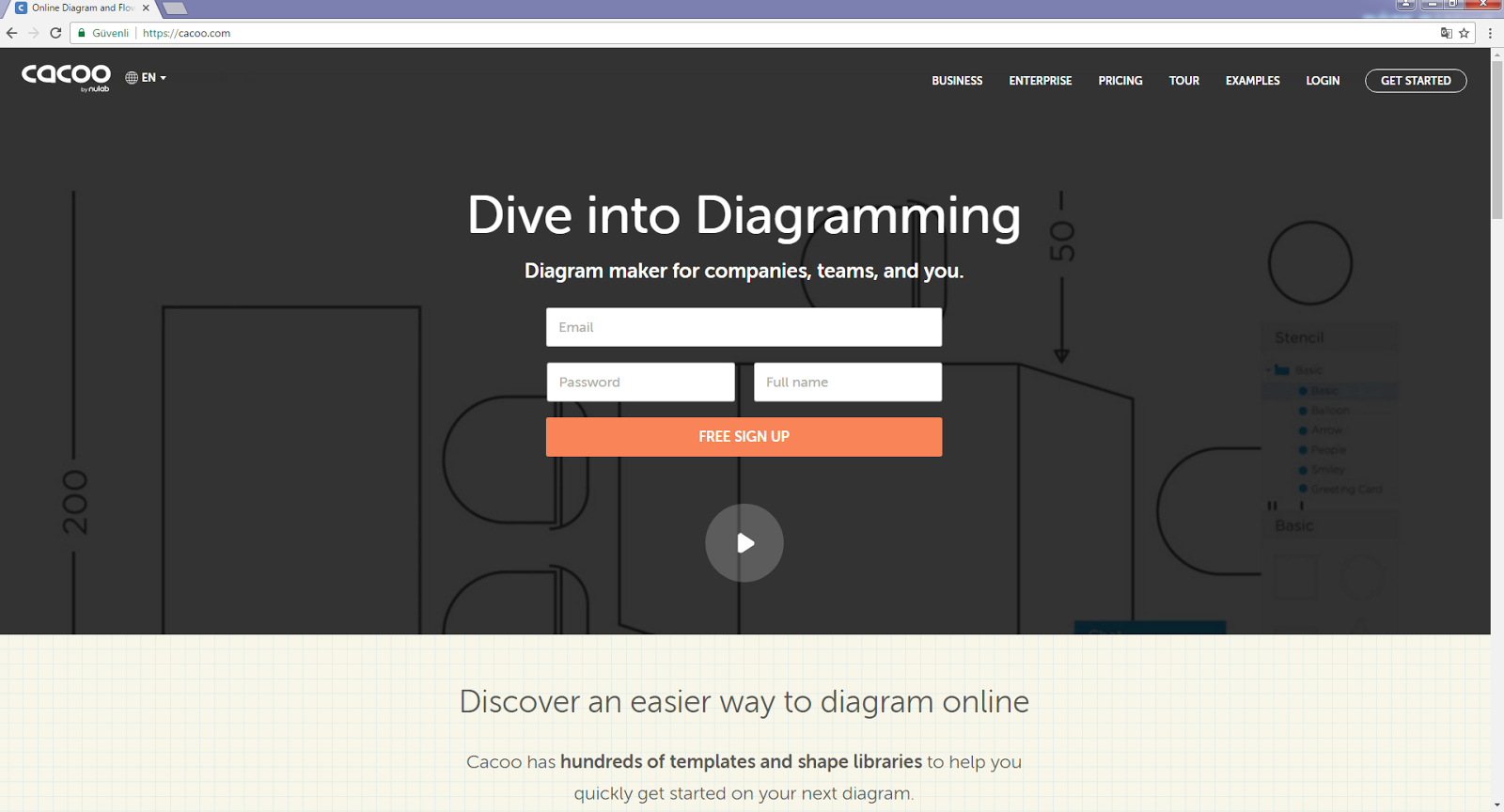Click the scrollbar up arrow

(1497, 55)
